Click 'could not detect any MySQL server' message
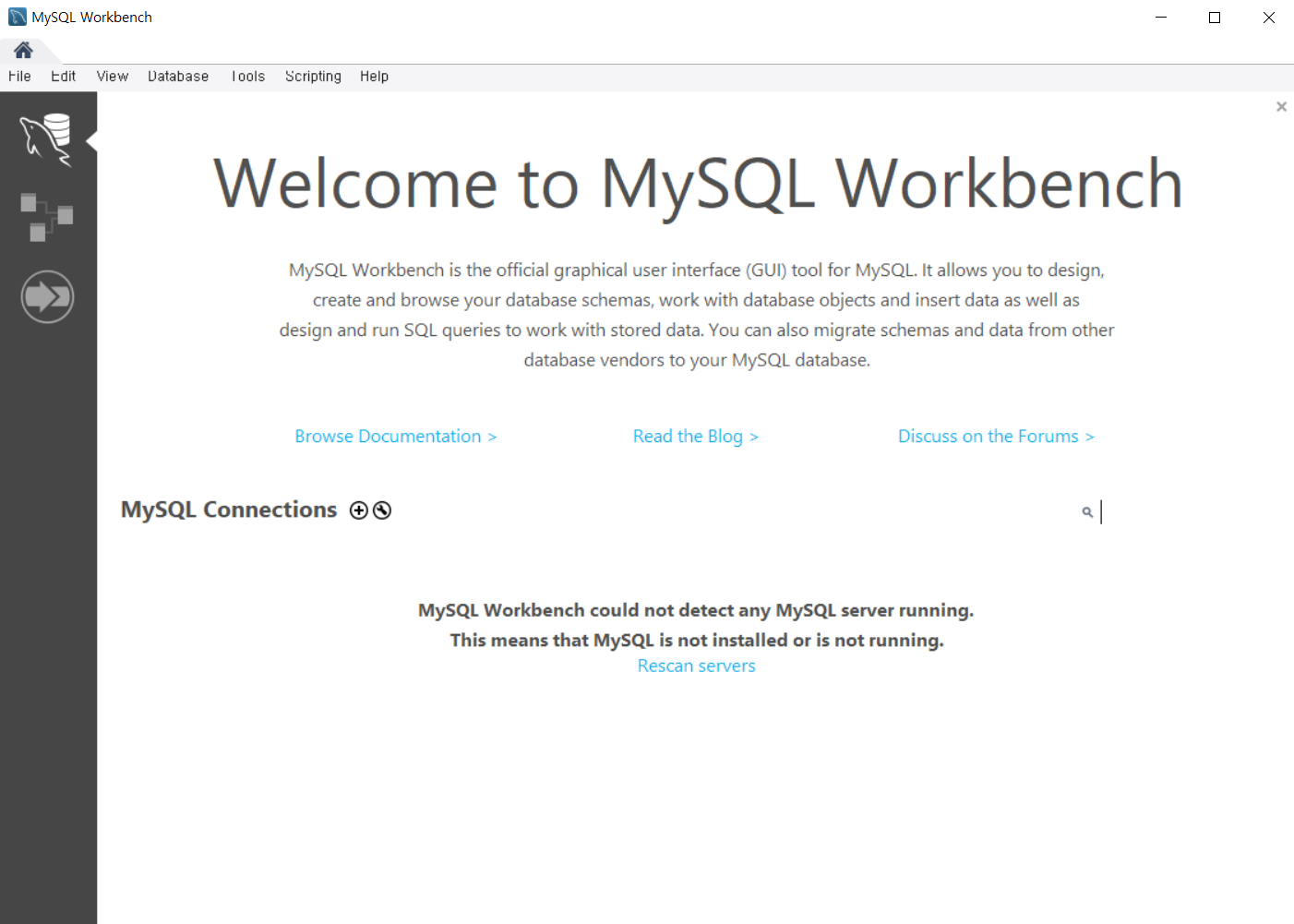1294x924 pixels. click(x=696, y=610)
